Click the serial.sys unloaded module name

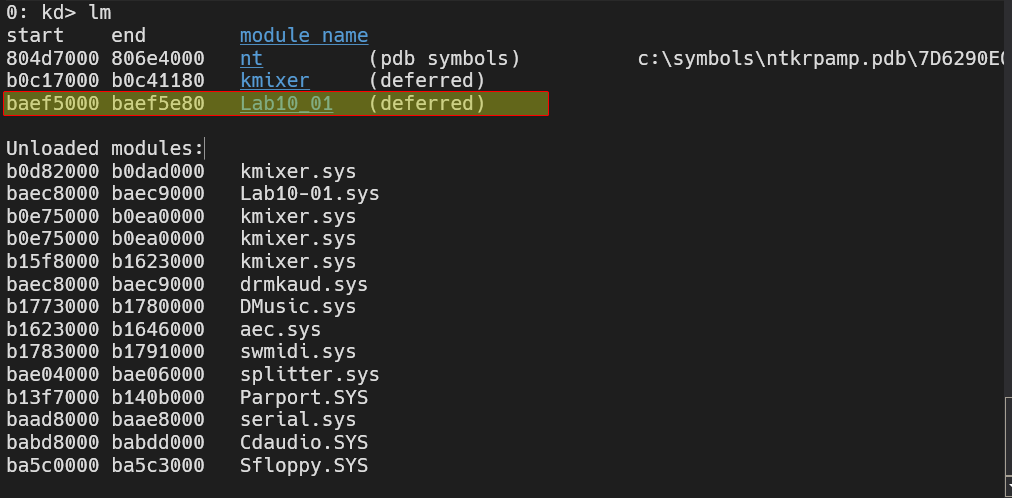point(298,420)
